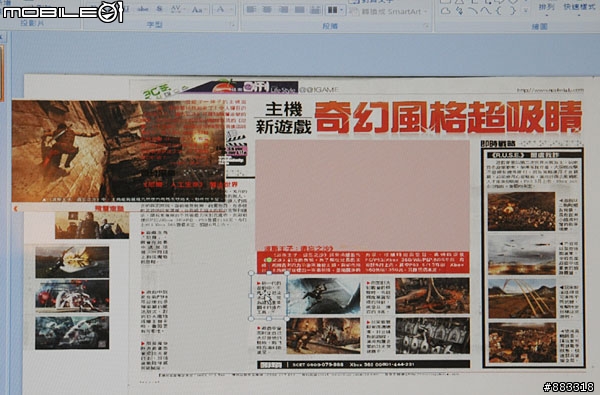This screenshot has width=600, height=395.
Task: Select the left brace shape
Action: [x=499, y=11]
